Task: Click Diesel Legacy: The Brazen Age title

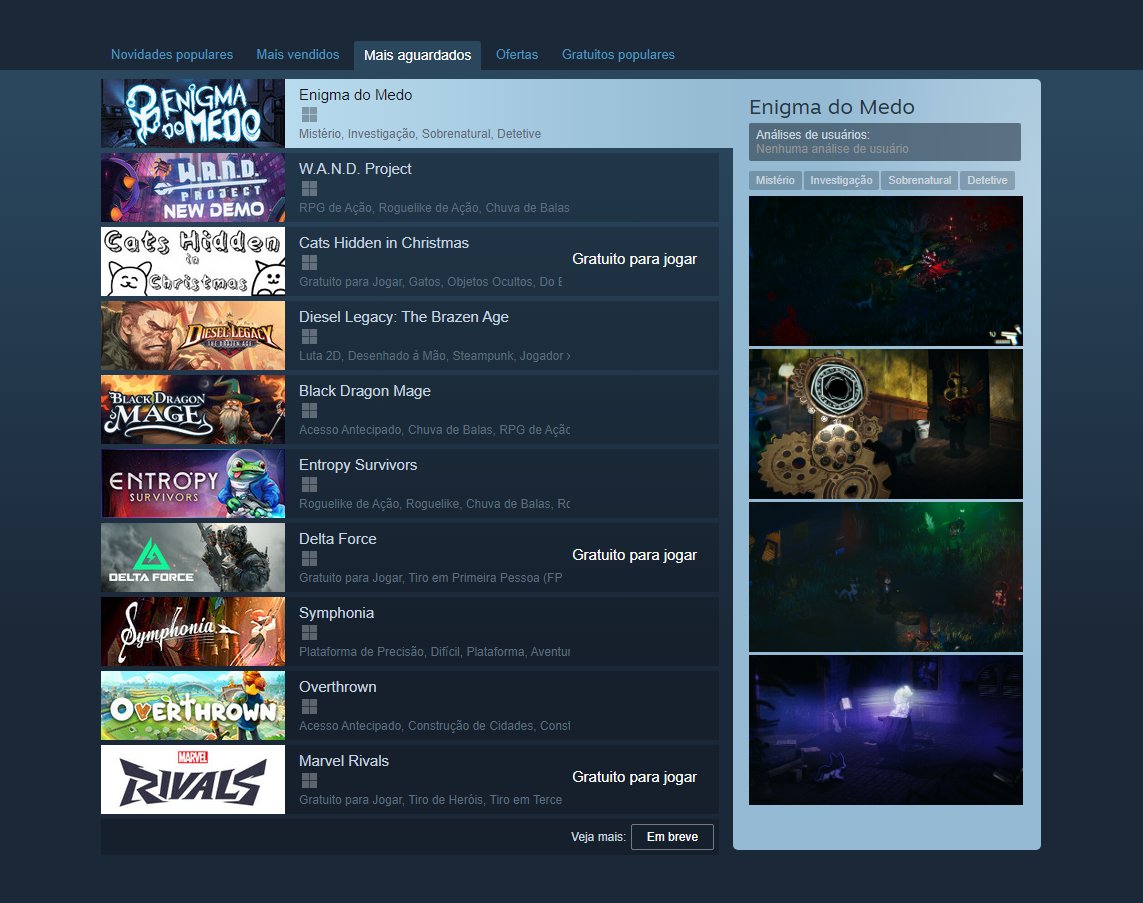Action: pos(404,317)
